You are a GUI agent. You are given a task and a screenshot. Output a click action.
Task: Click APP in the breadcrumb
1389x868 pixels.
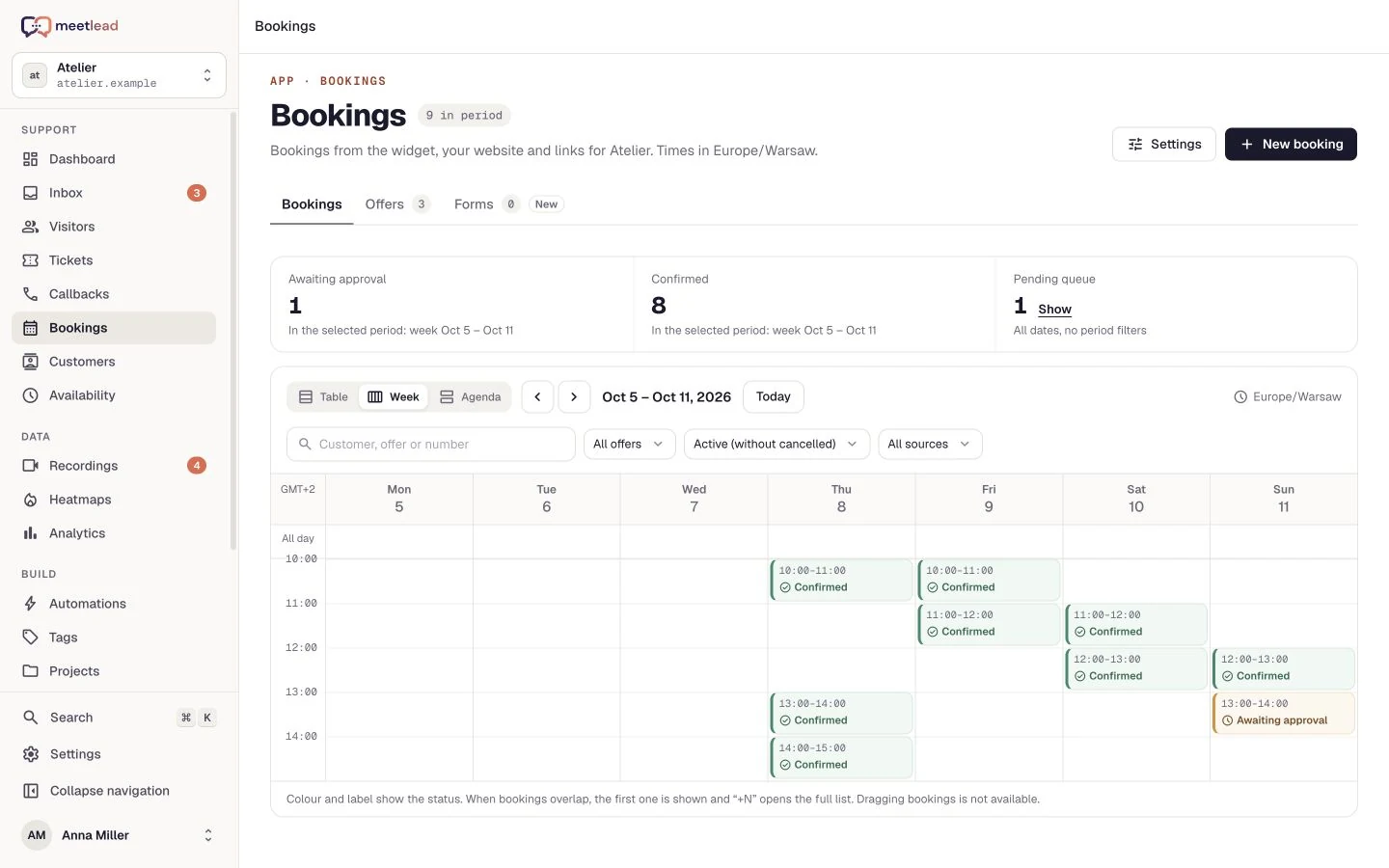click(x=282, y=81)
